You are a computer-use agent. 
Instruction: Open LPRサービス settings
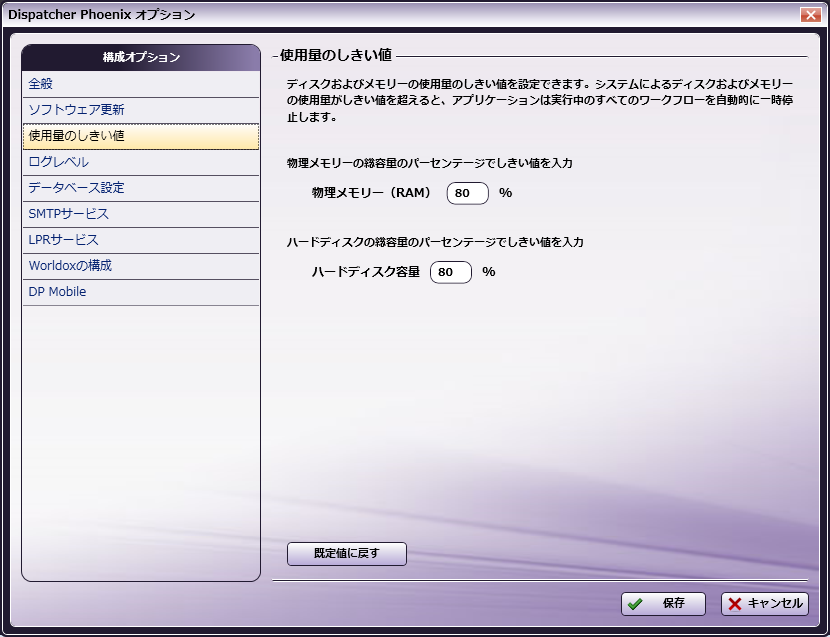141,240
